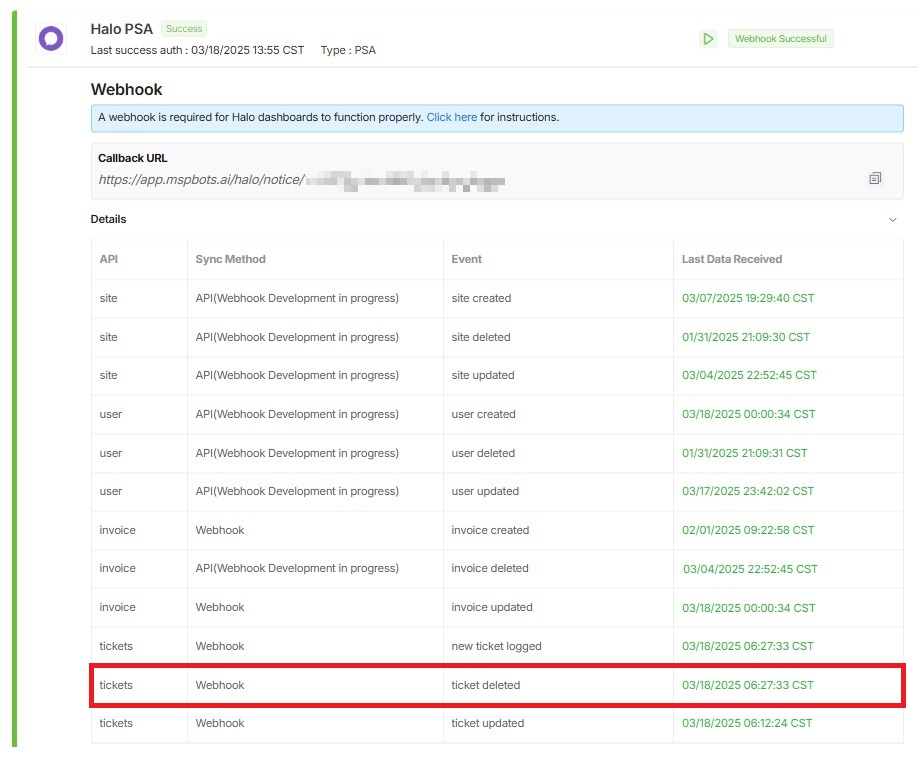Image resolution: width=918 pixels, height=757 pixels.
Task: Click the Webhook section heading
Action: click(126, 89)
